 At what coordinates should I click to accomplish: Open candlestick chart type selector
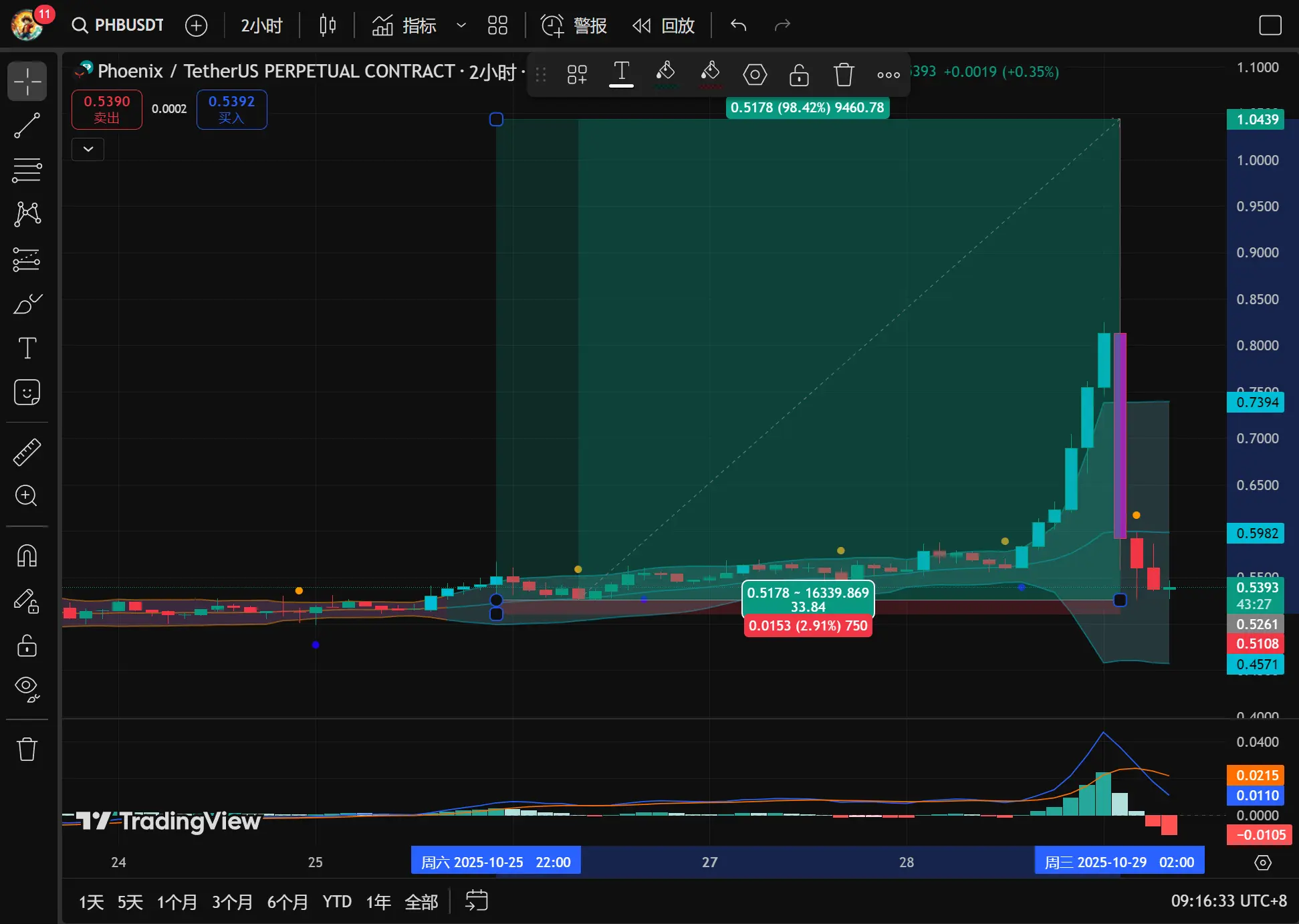click(x=328, y=25)
